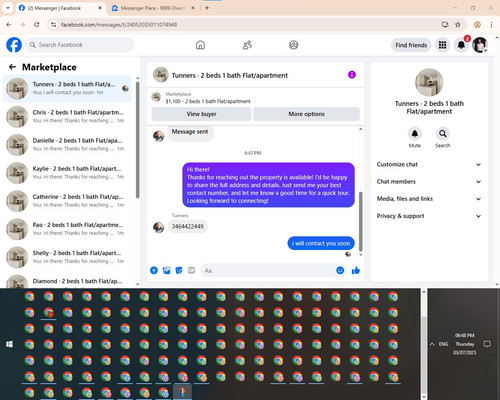
Task: Open the Marketplace listing $1,100 link
Action: tap(208, 101)
